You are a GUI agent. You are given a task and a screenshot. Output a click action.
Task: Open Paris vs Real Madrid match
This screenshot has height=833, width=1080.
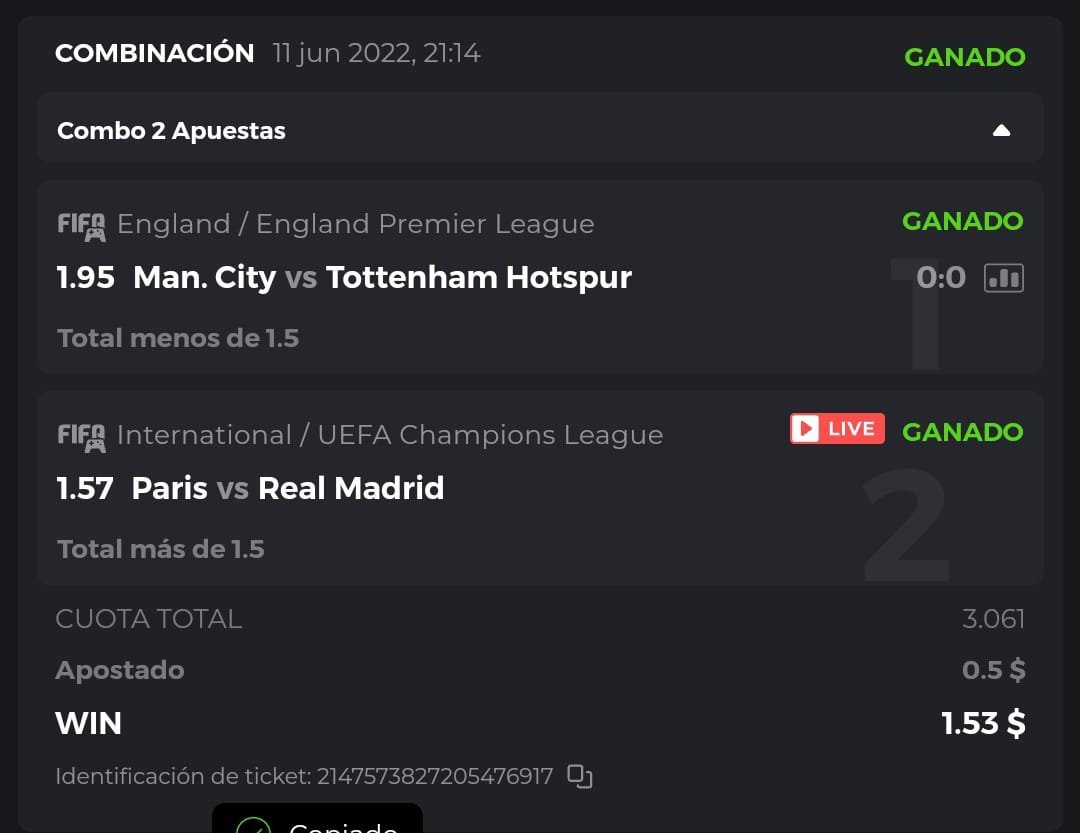click(288, 488)
